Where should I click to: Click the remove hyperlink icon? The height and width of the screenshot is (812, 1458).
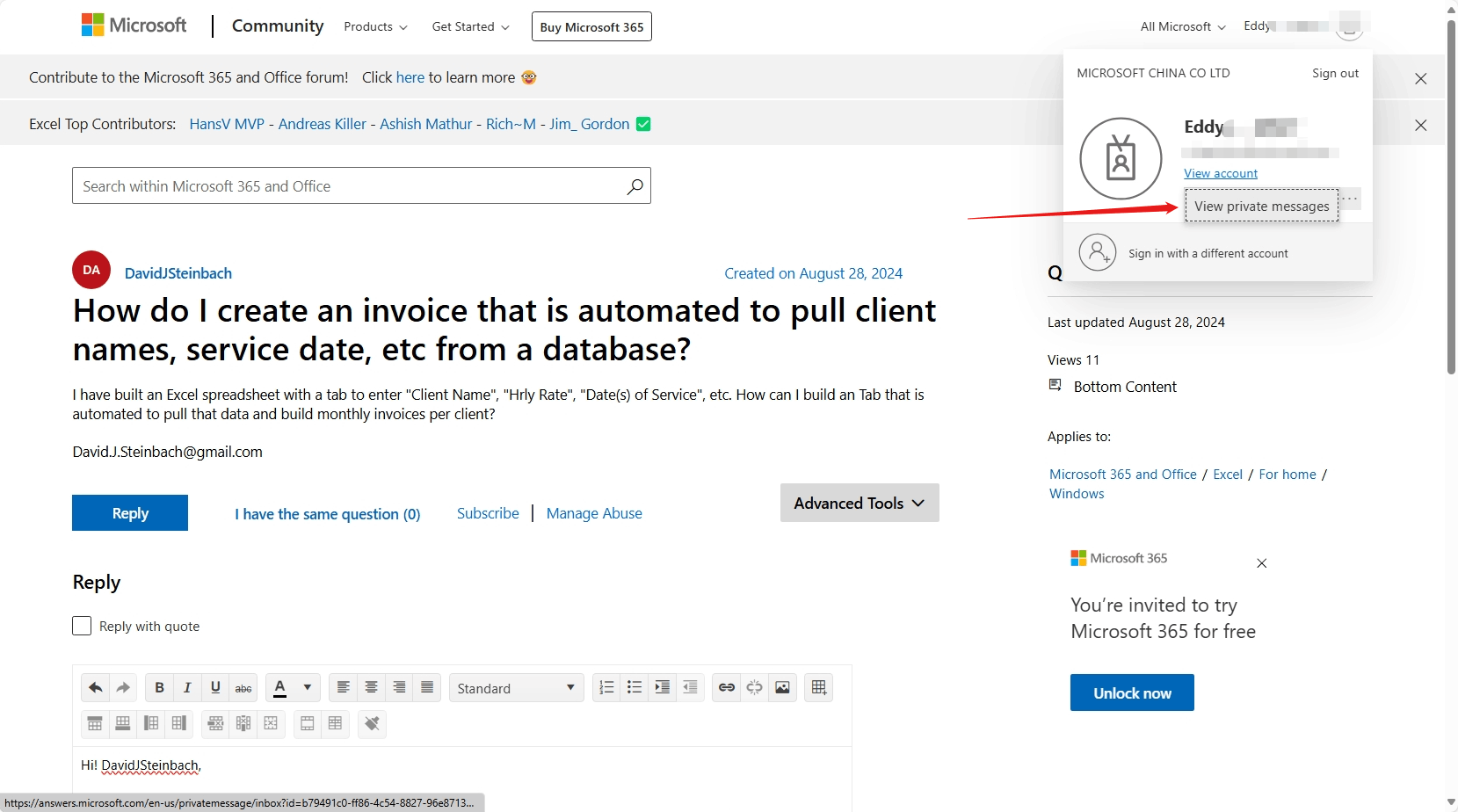point(755,687)
